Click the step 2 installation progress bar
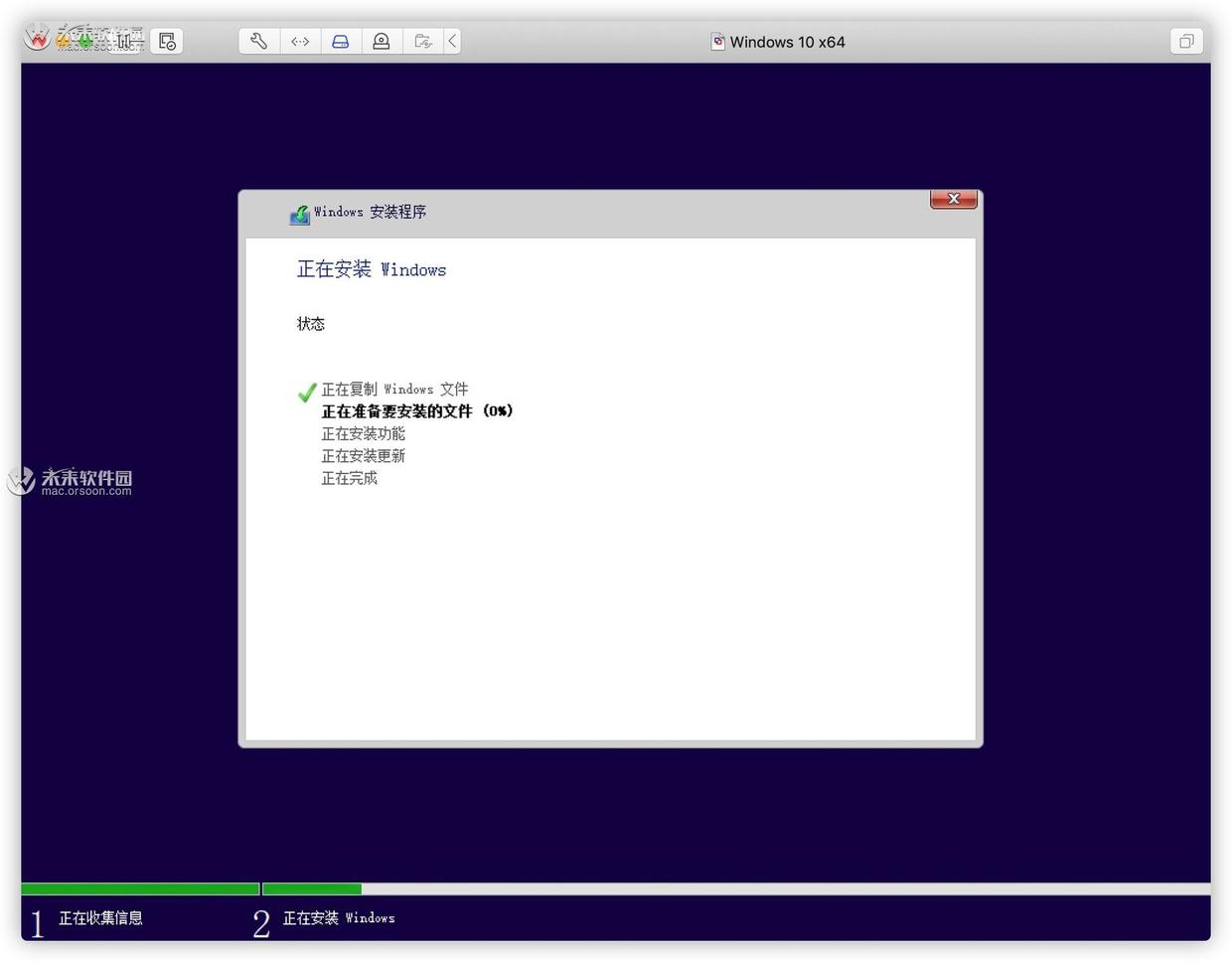Image resolution: width=1232 pixels, height=962 pixels. click(x=736, y=889)
